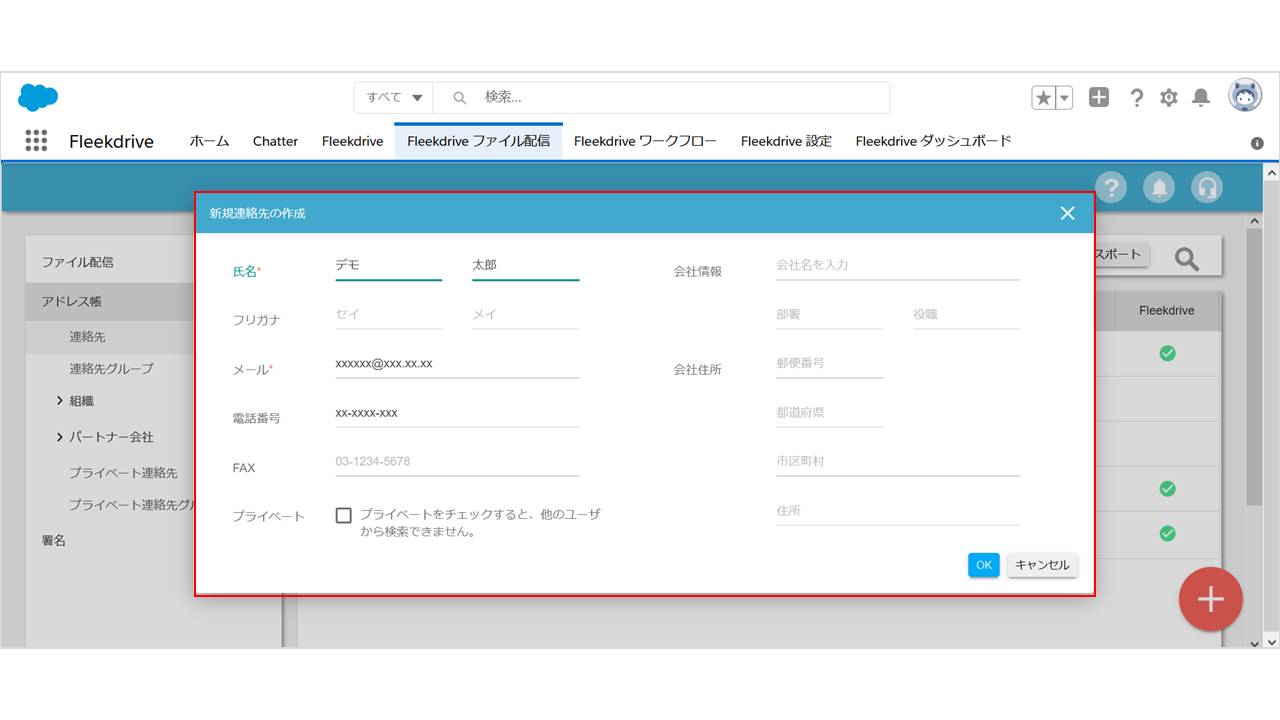Open the setup gear icon
1280x720 pixels.
pos(1169,97)
